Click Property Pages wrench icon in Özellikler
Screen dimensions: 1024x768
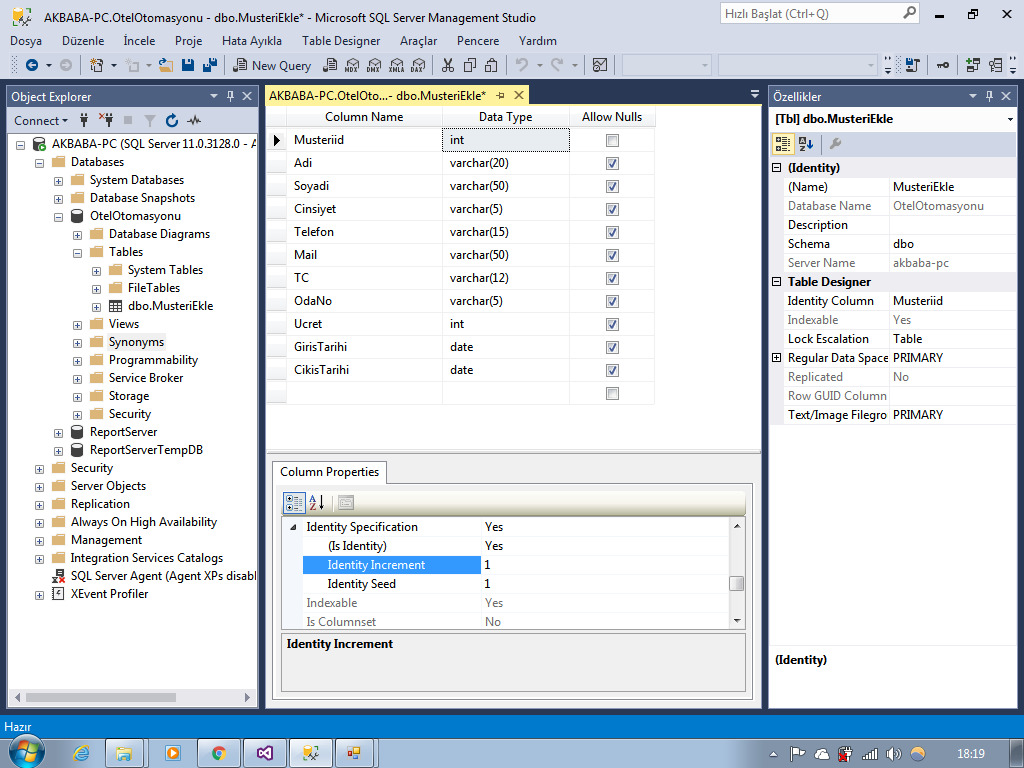[835, 144]
